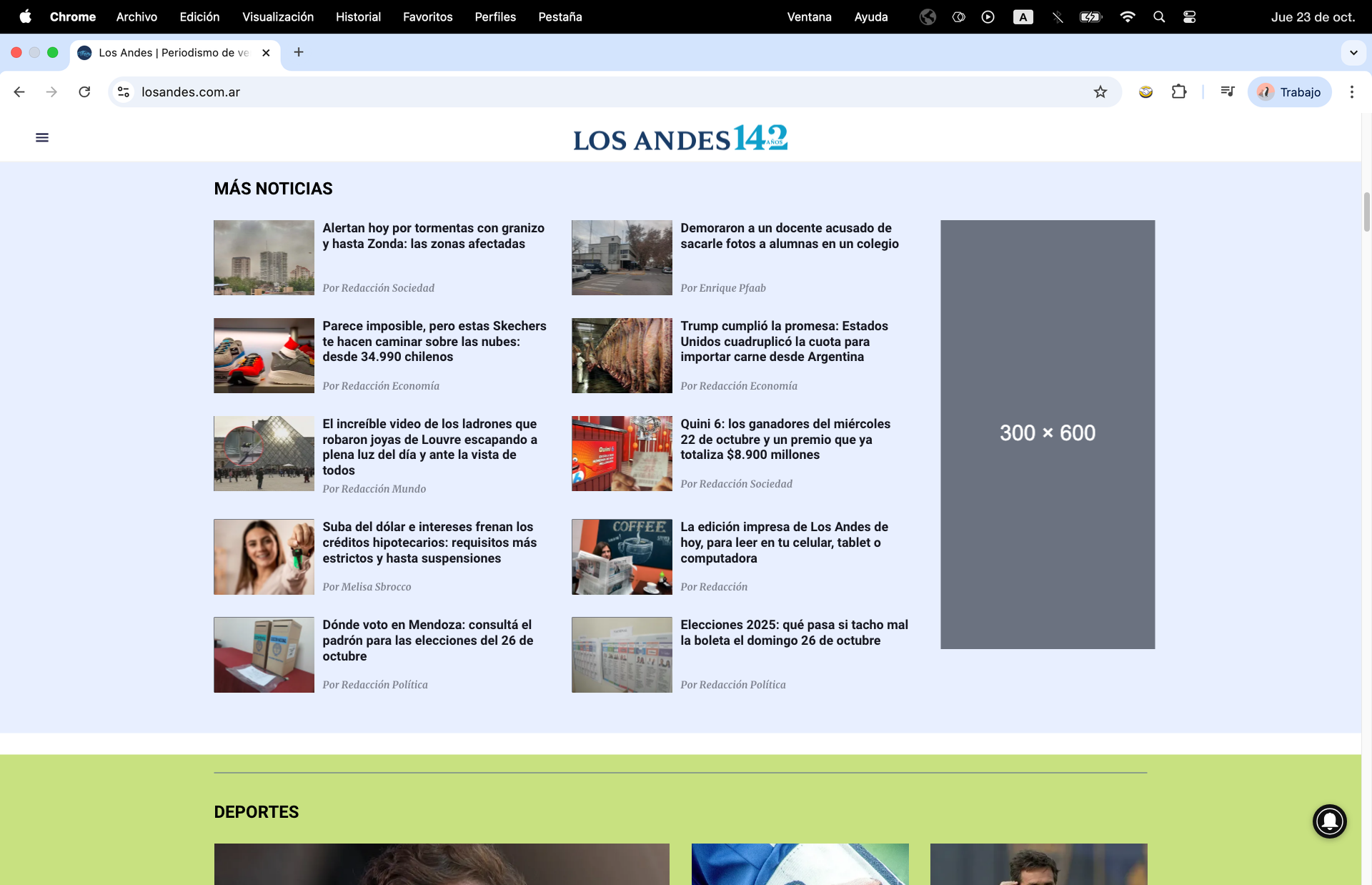Image resolution: width=1372 pixels, height=885 pixels.
Task: Open the Chrome extensions puzzle icon
Action: pyautogui.click(x=1179, y=92)
